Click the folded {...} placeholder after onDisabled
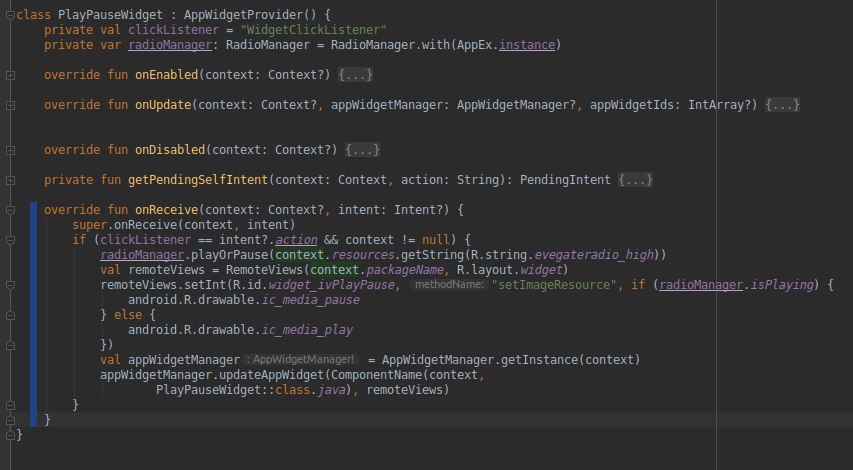This screenshot has height=470, width=853. [x=362, y=150]
